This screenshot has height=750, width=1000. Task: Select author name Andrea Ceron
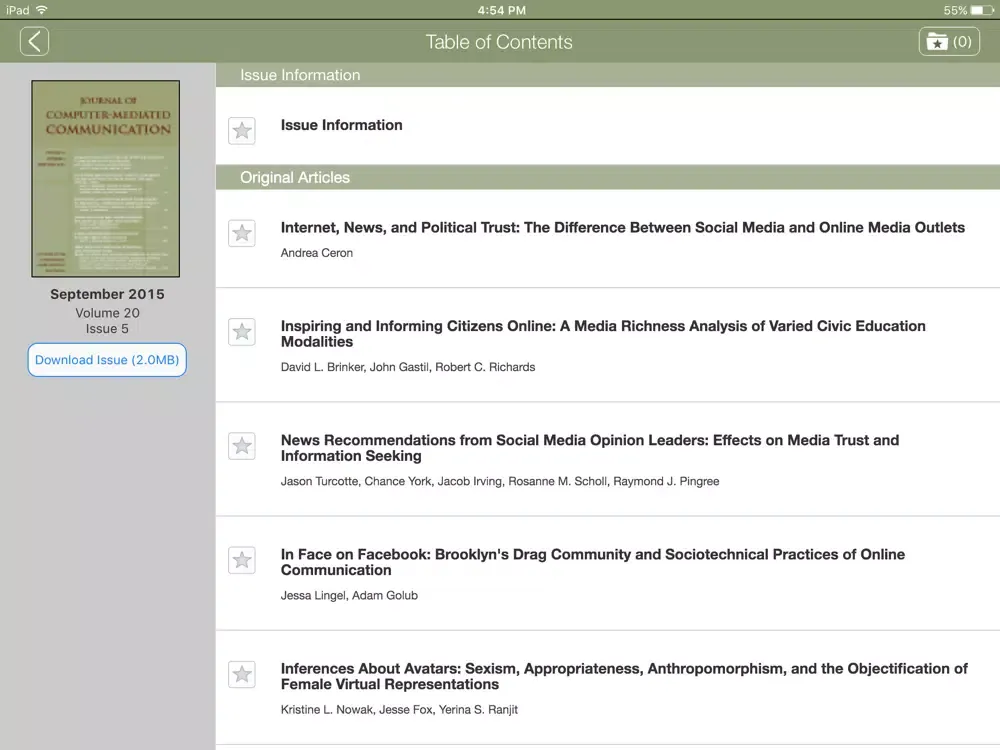(x=317, y=253)
